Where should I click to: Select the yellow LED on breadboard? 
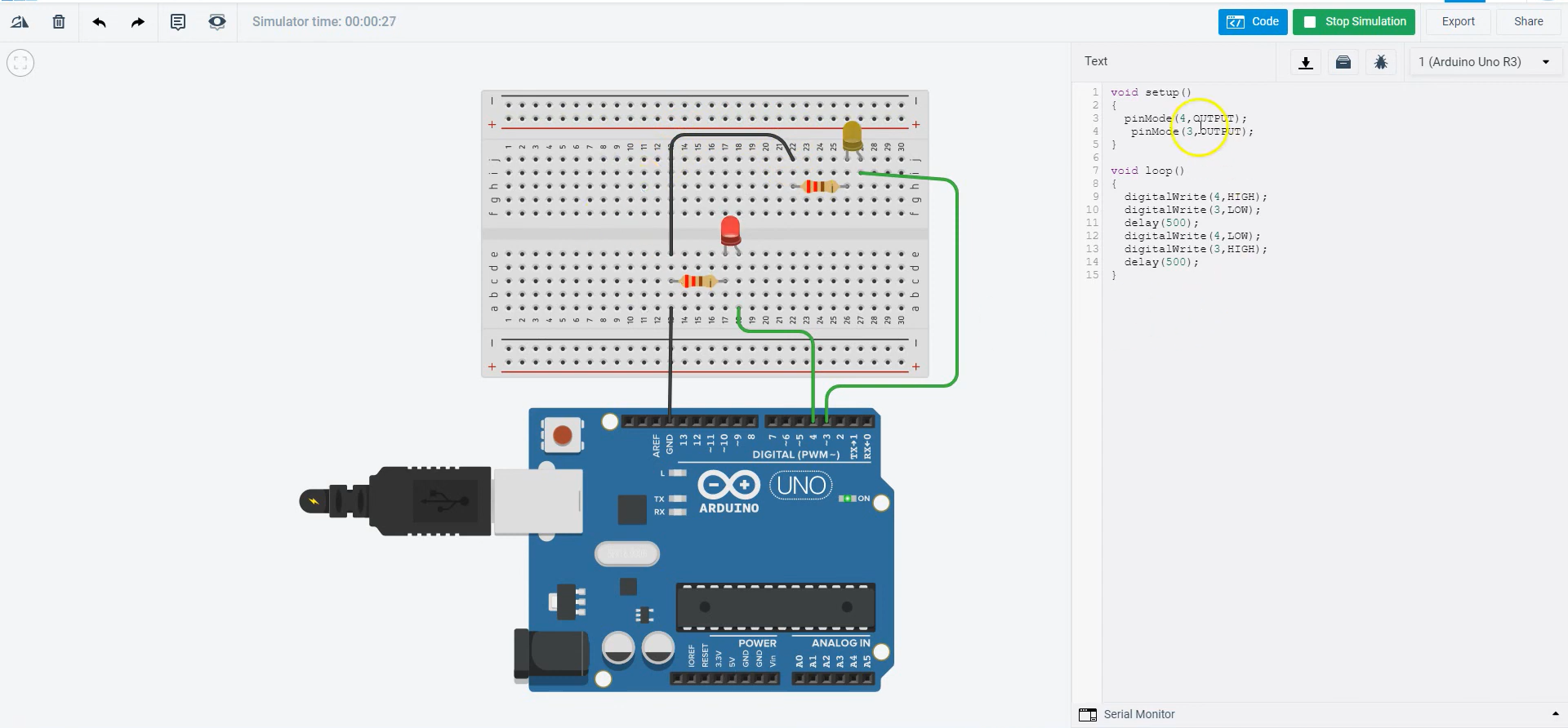pyautogui.click(x=852, y=136)
